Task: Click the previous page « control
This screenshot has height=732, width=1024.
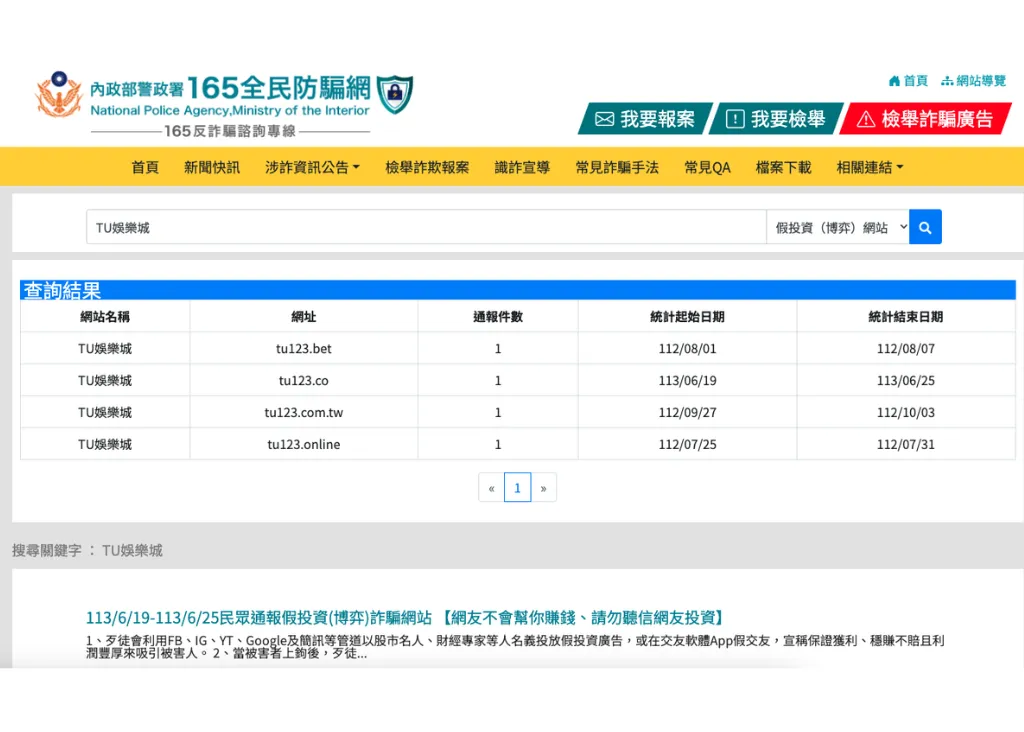Action: point(491,487)
